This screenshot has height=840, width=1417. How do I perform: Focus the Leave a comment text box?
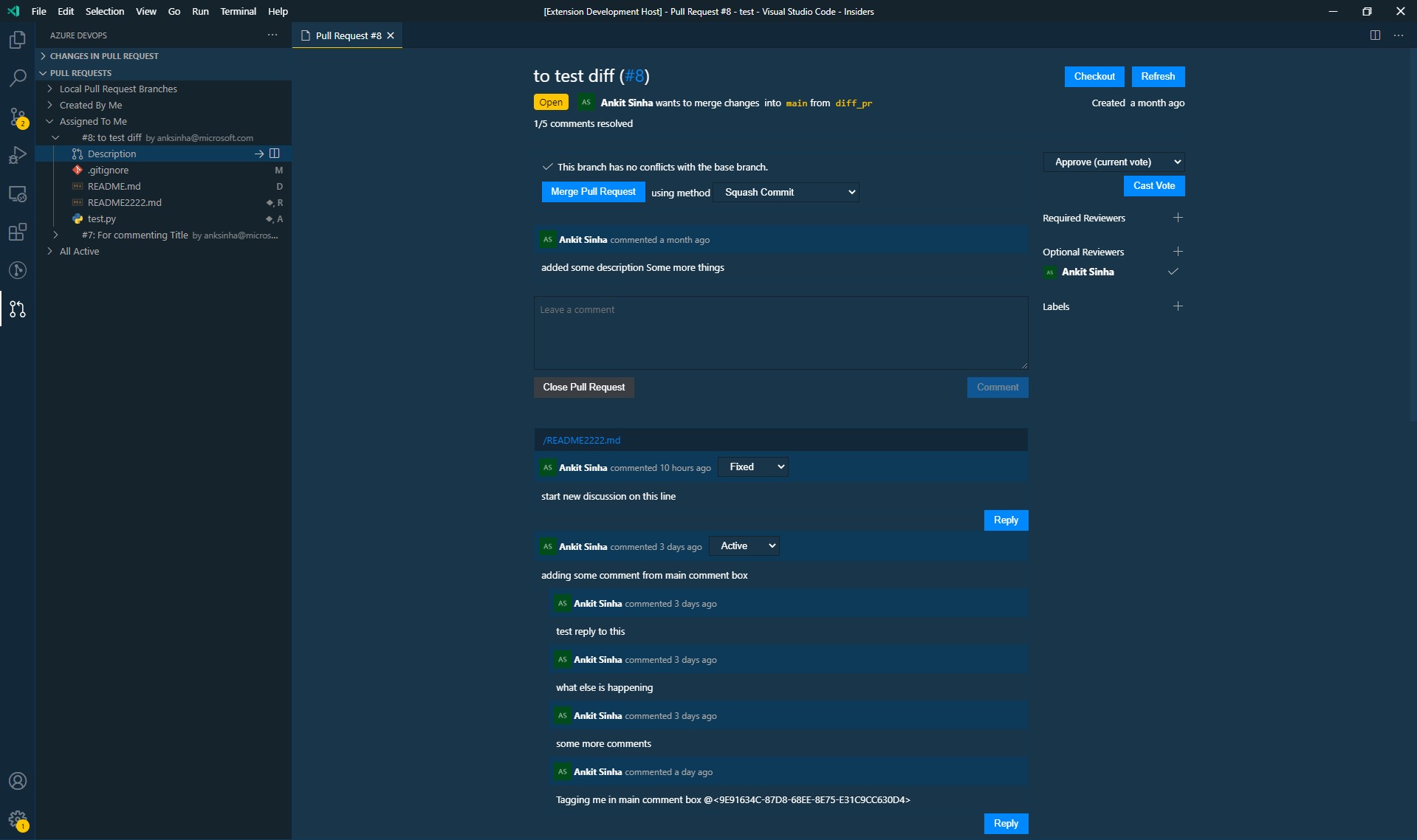(780, 333)
